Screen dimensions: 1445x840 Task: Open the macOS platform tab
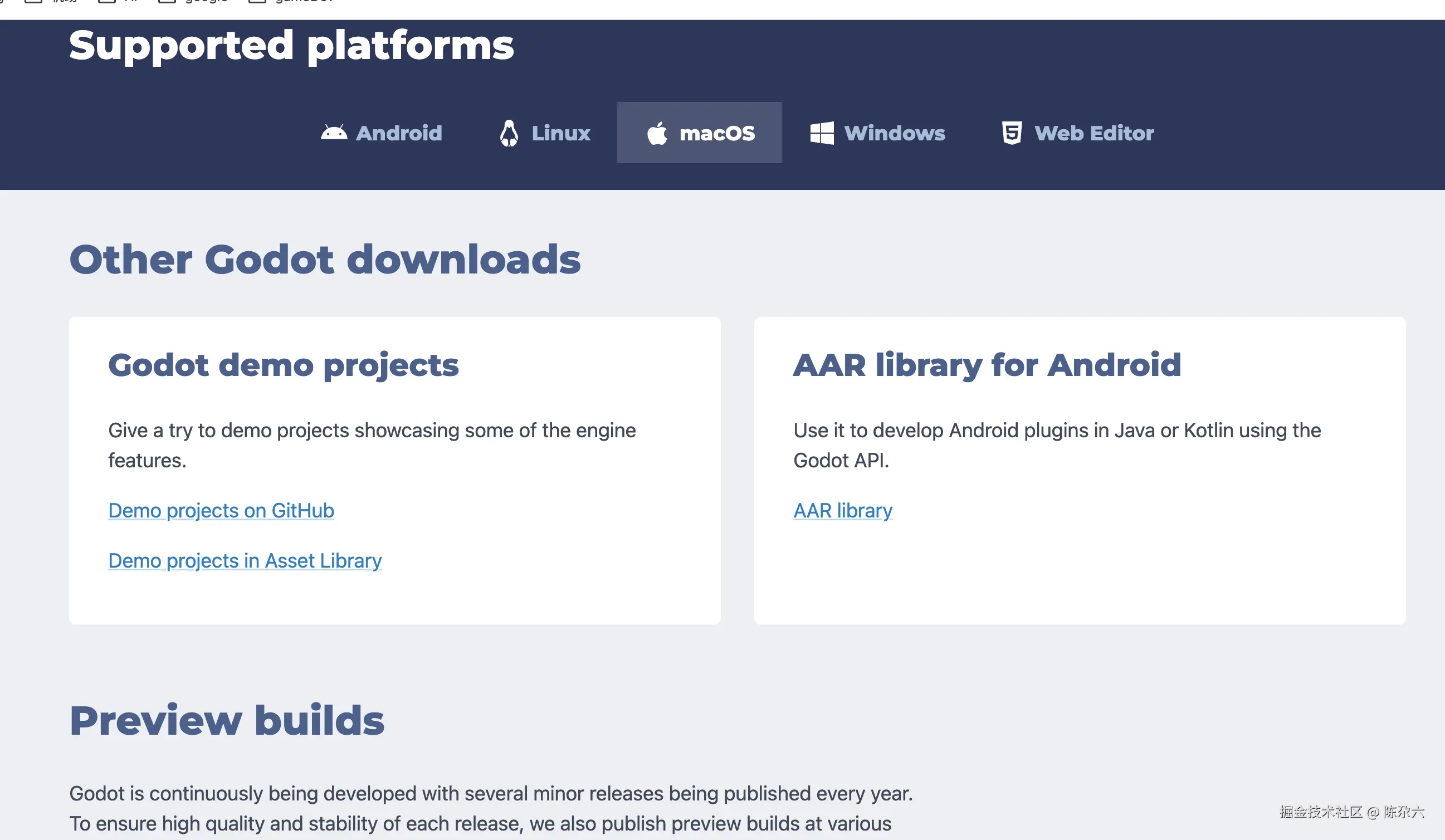click(x=717, y=133)
